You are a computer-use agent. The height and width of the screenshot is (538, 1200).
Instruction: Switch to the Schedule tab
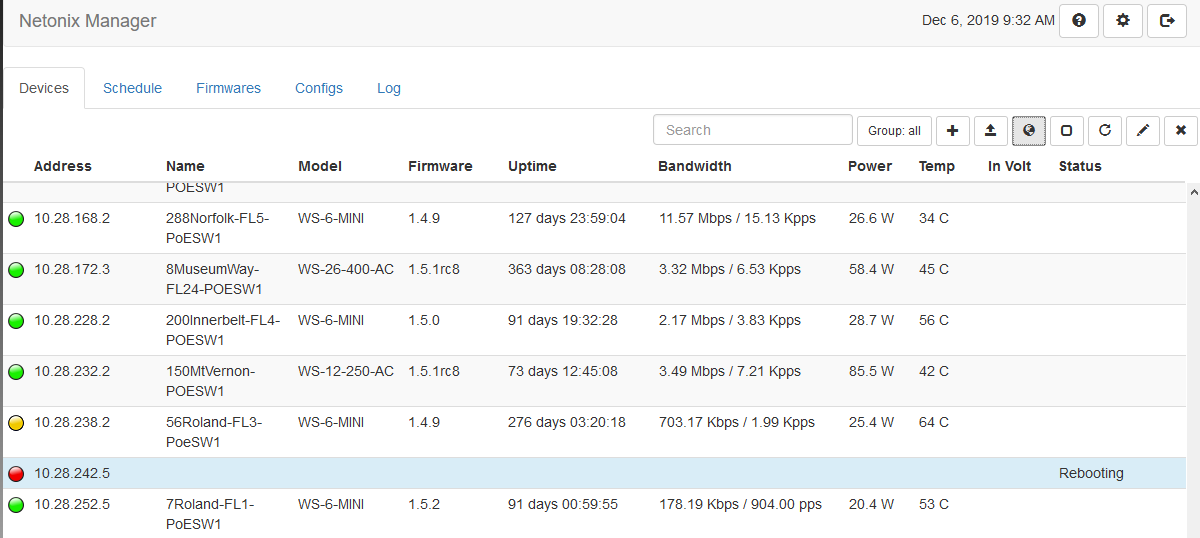coord(132,88)
